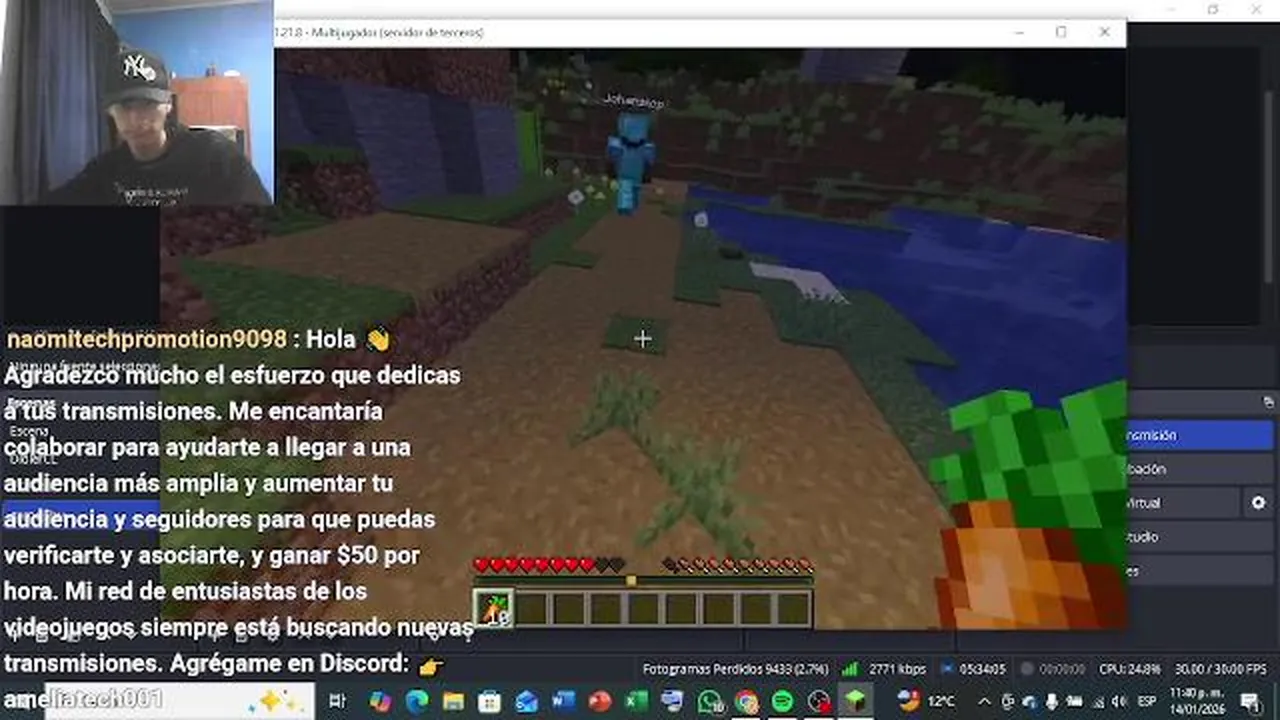Switch to OBS Studio taskbar icon

[820, 701]
